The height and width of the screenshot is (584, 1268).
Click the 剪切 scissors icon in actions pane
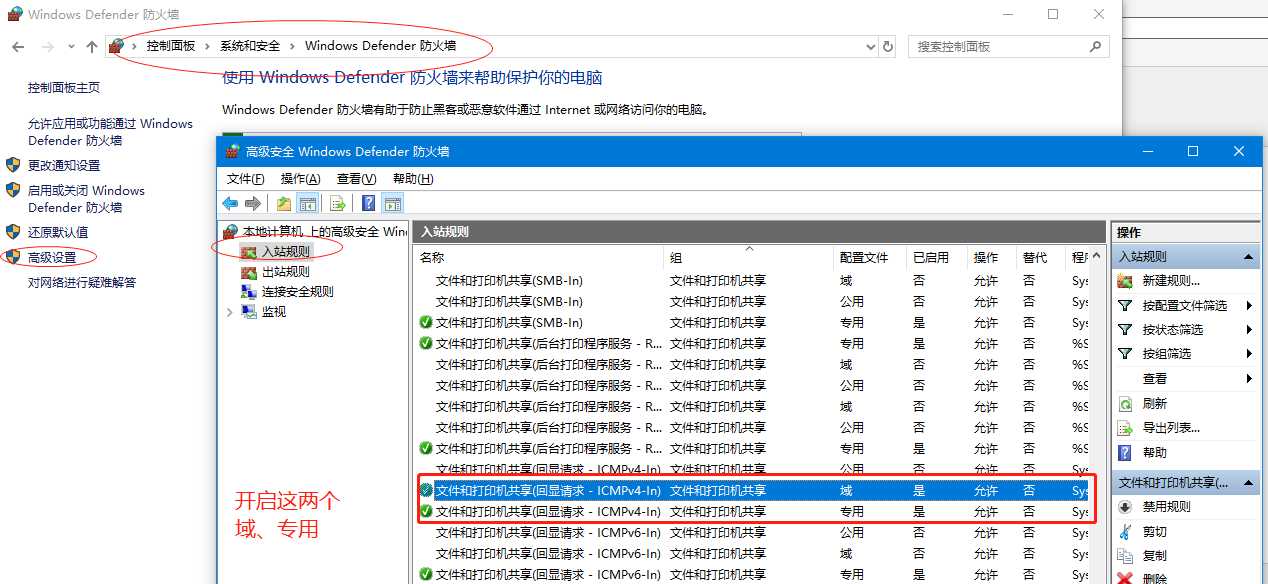coord(1125,532)
